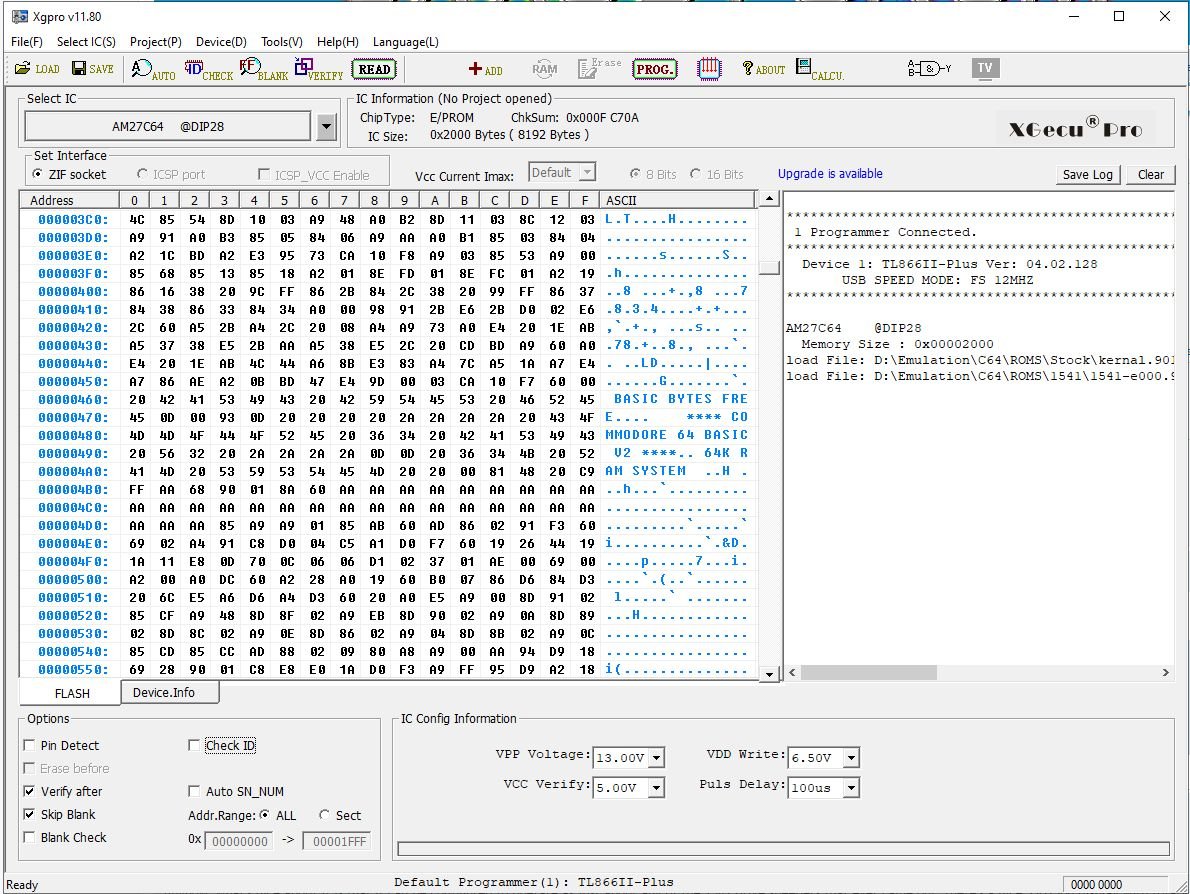Open the Select IC(S) menu

click(x=87, y=42)
